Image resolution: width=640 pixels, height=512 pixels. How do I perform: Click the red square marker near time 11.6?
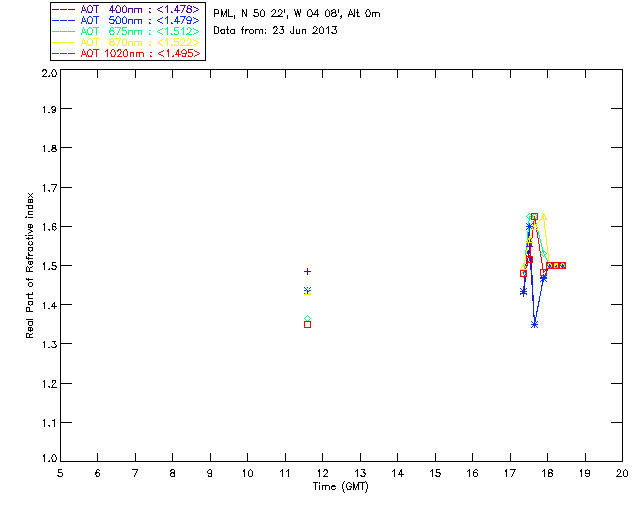coord(308,325)
